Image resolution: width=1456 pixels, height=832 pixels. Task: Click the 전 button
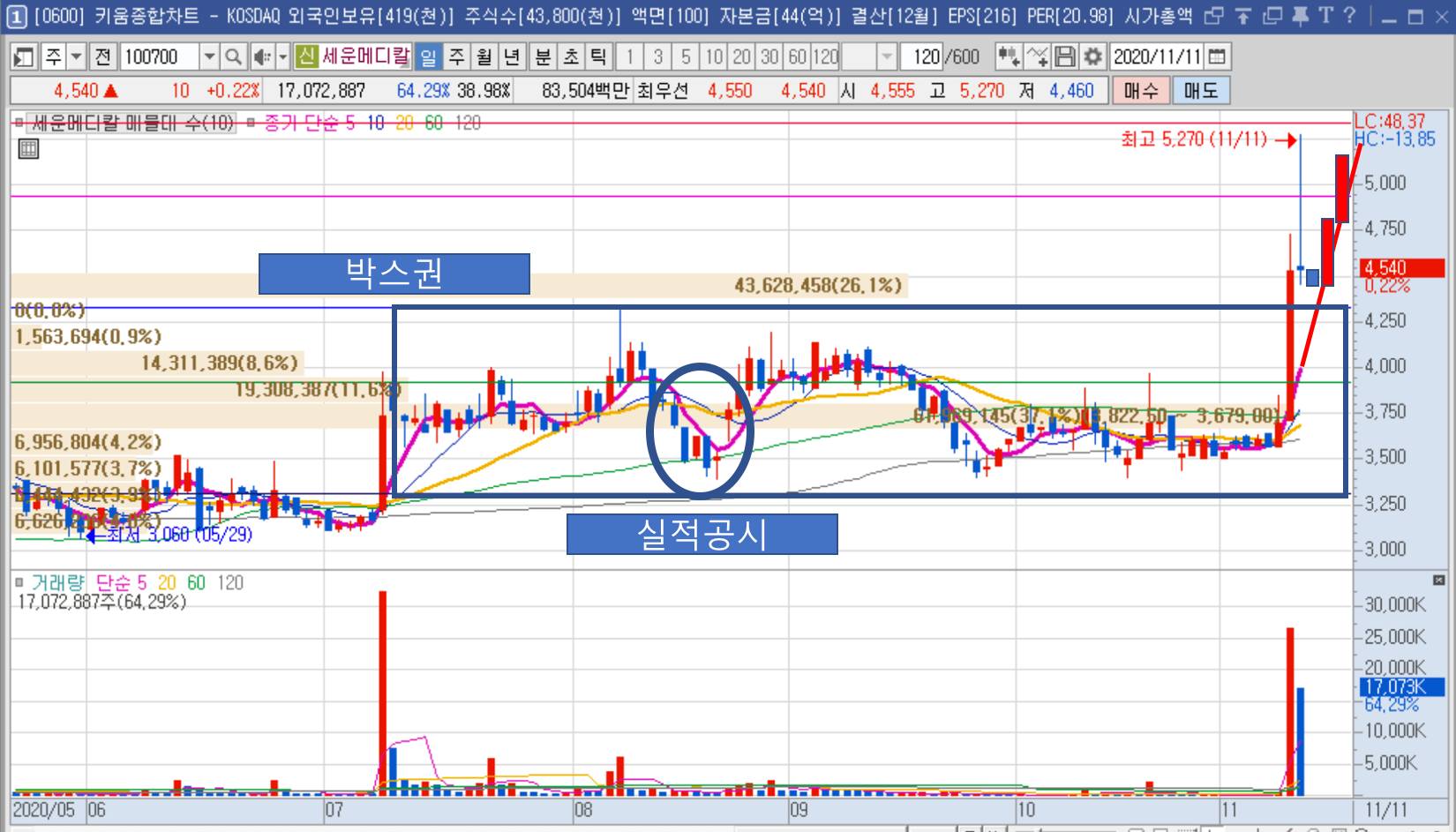tap(103, 57)
